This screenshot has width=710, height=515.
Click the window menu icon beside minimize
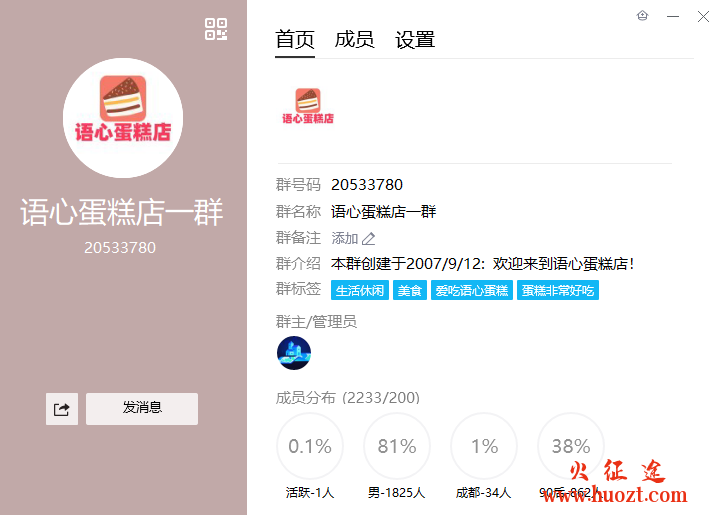point(643,16)
